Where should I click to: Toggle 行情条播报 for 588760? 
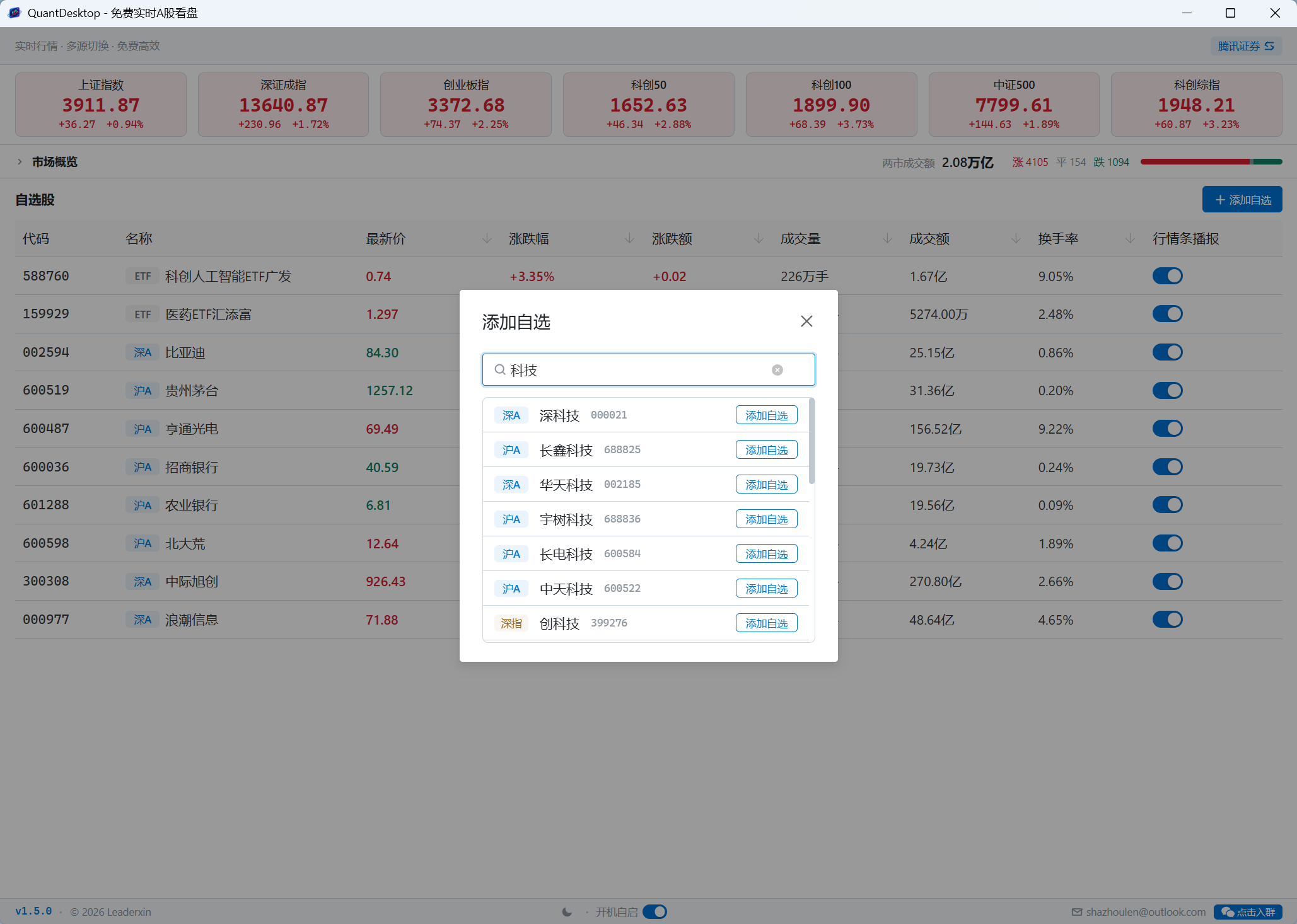(1167, 276)
